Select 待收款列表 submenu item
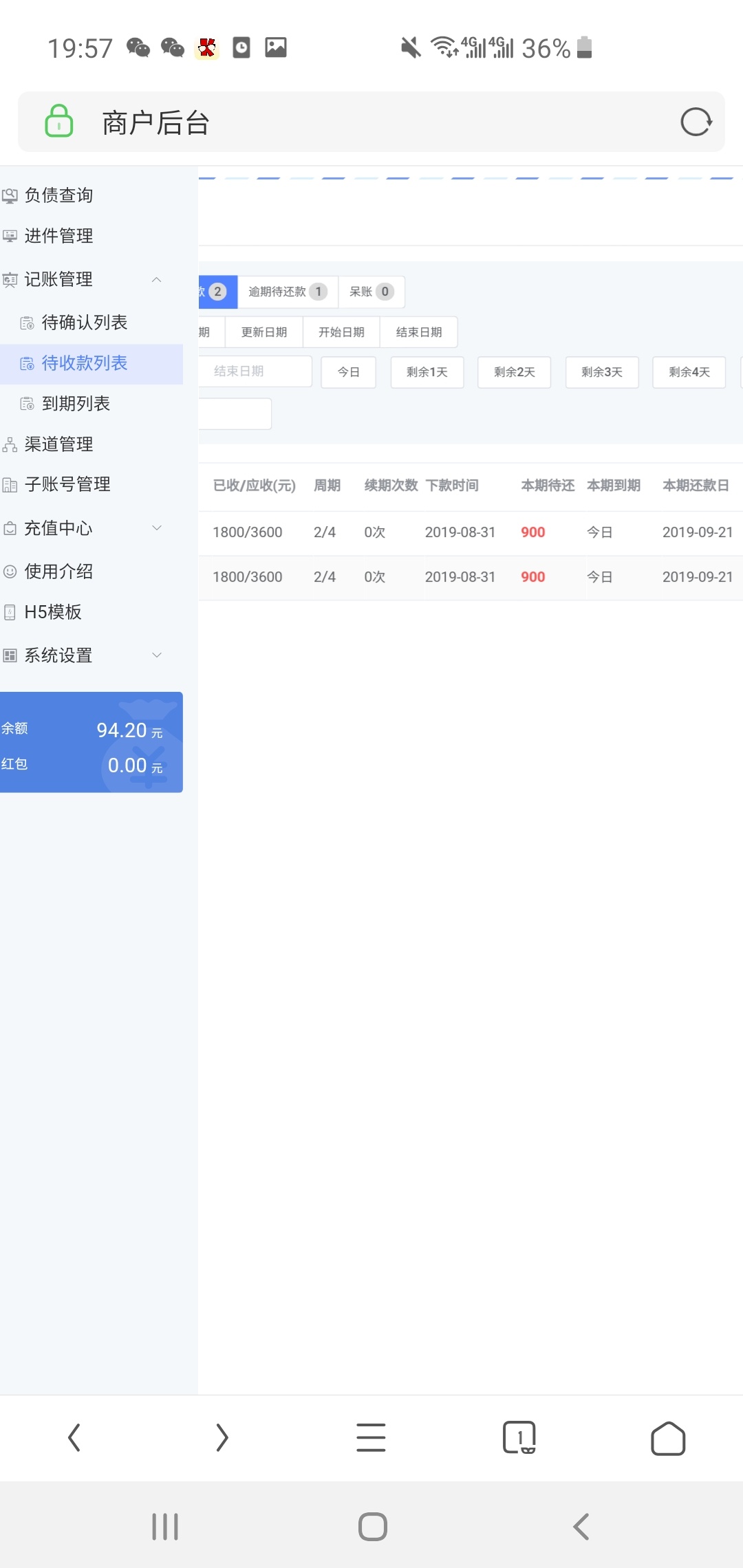The height and width of the screenshot is (1568, 743). [91, 363]
